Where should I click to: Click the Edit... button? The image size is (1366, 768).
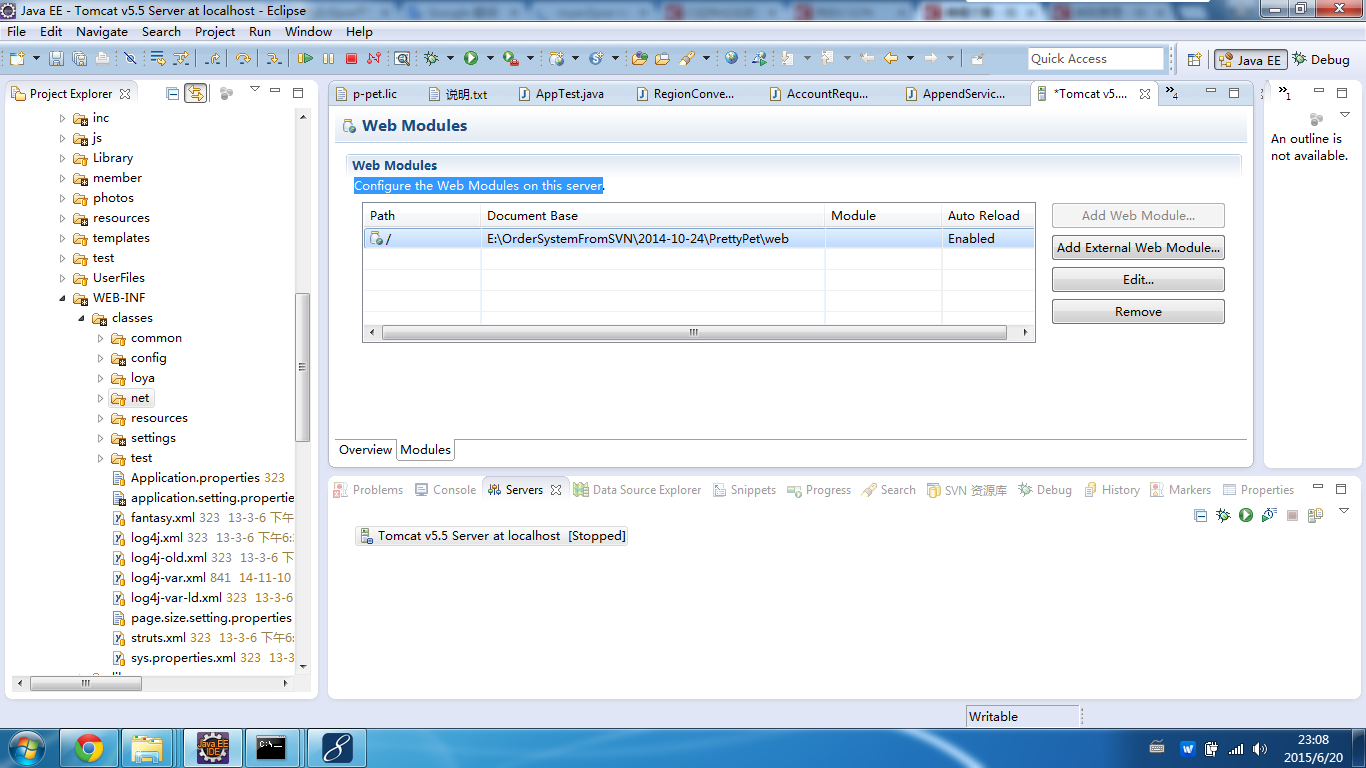1138,280
